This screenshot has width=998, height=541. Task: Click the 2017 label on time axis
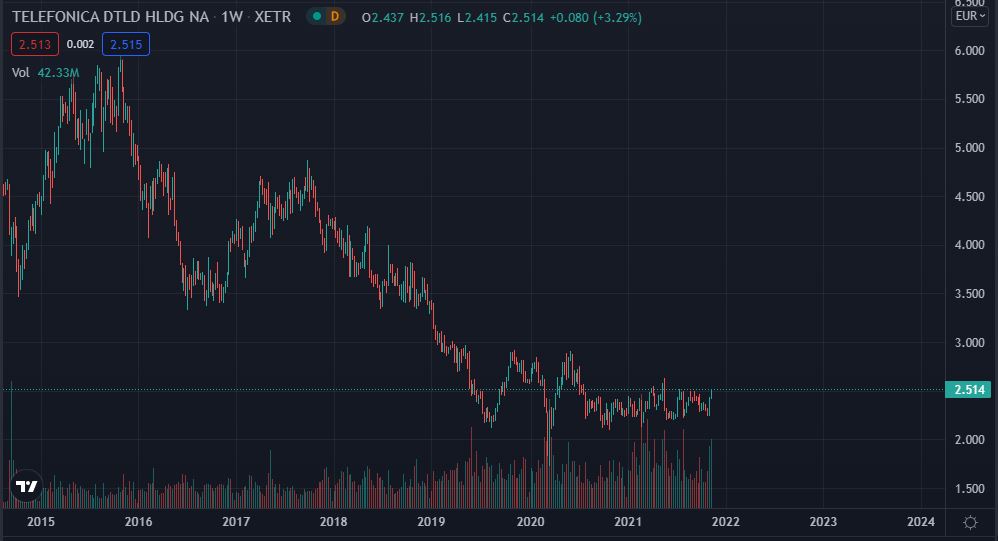tap(235, 522)
